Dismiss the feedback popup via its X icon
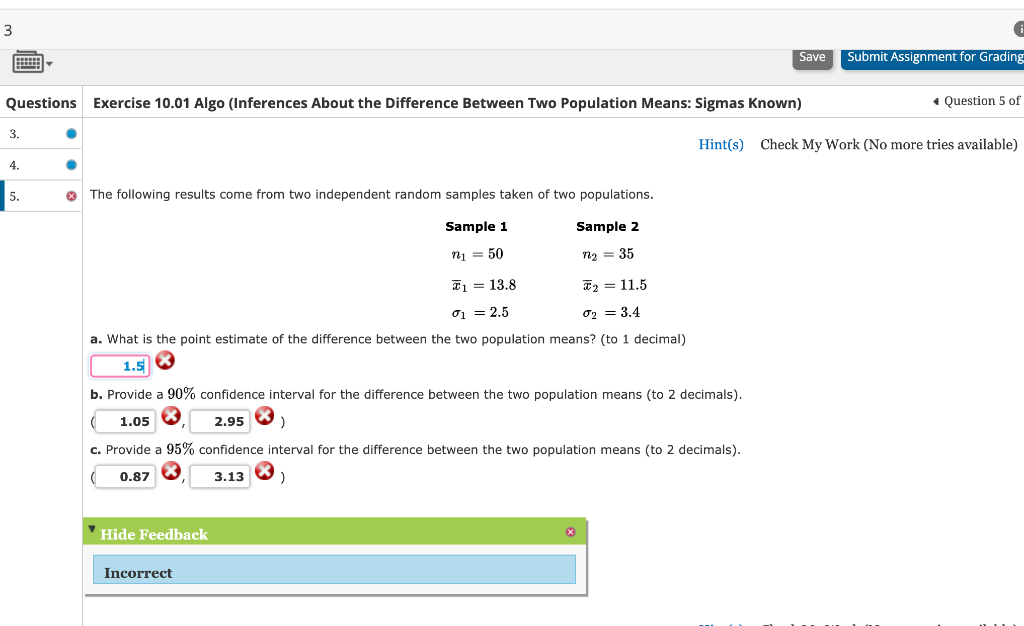Viewport: 1024px width, 626px height. tap(571, 531)
